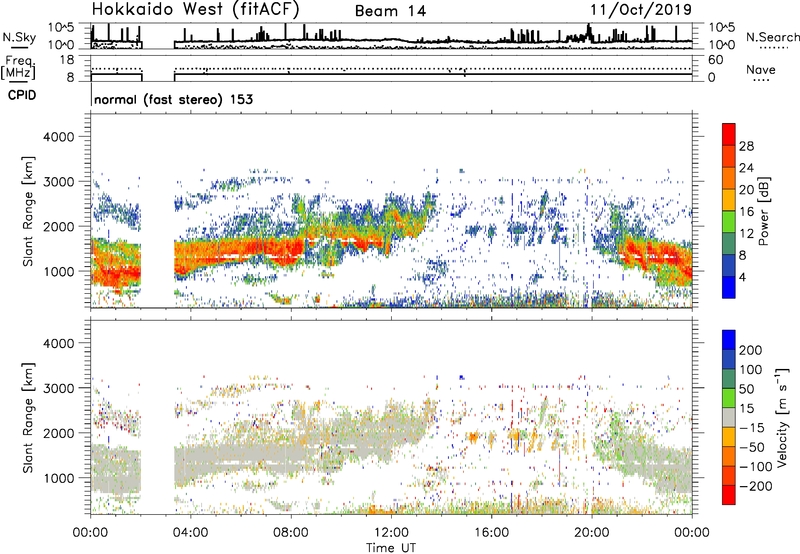Click the "4" label on the power colorbar
Viewport: 800px width, 554px height.
click(742, 277)
